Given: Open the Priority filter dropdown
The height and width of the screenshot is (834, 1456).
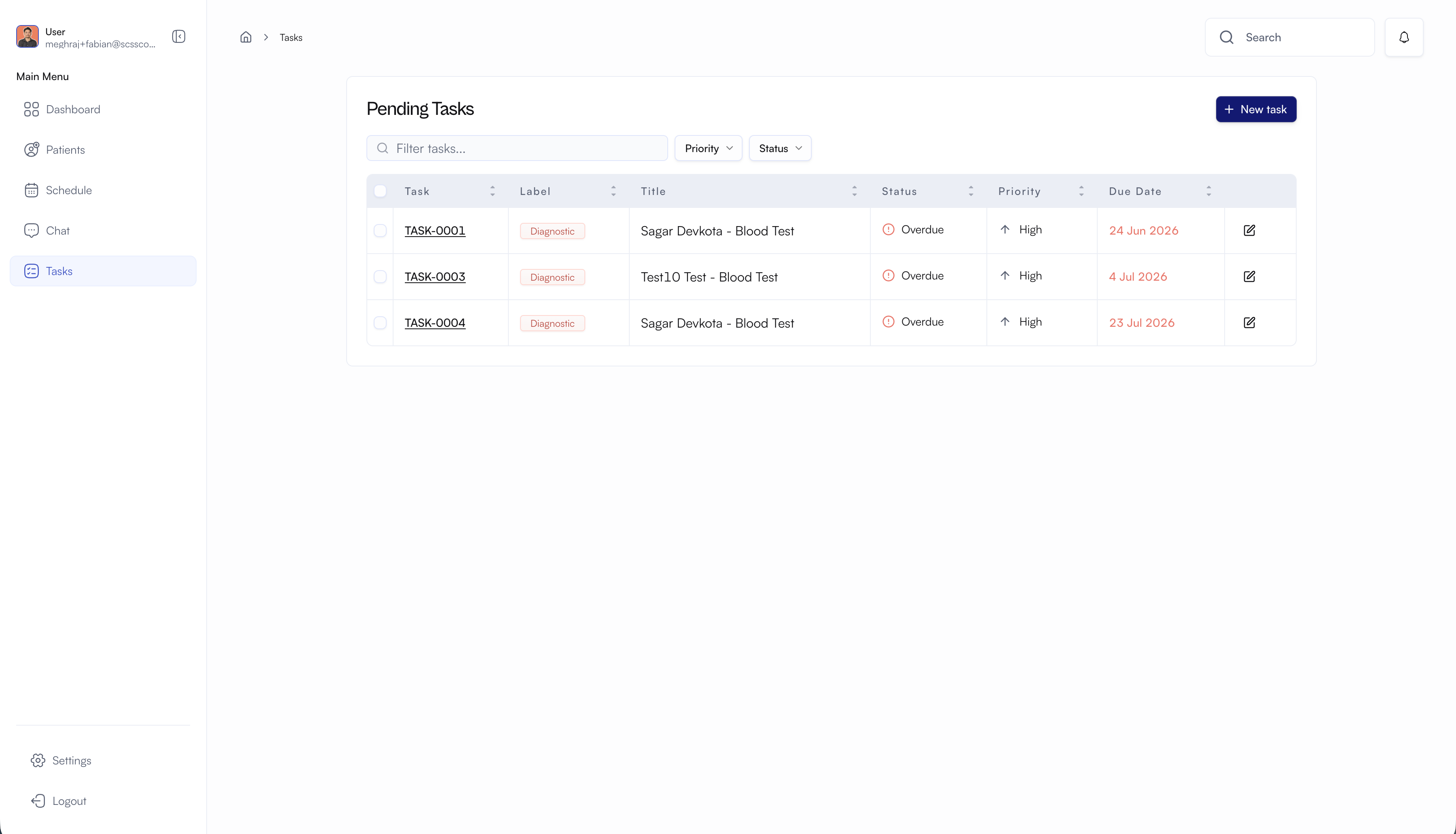Looking at the screenshot, I should pos(708,148).
